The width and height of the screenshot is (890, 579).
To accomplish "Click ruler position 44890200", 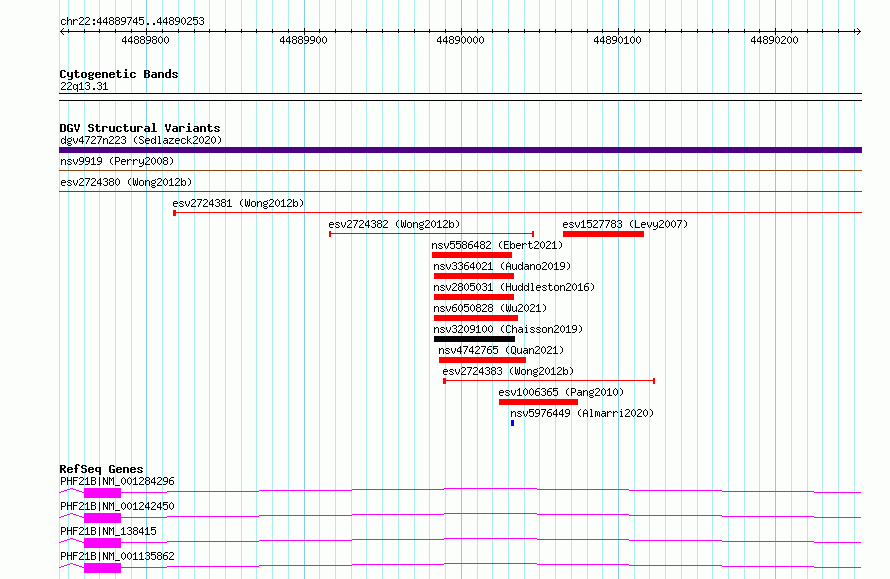I will 774,40.
